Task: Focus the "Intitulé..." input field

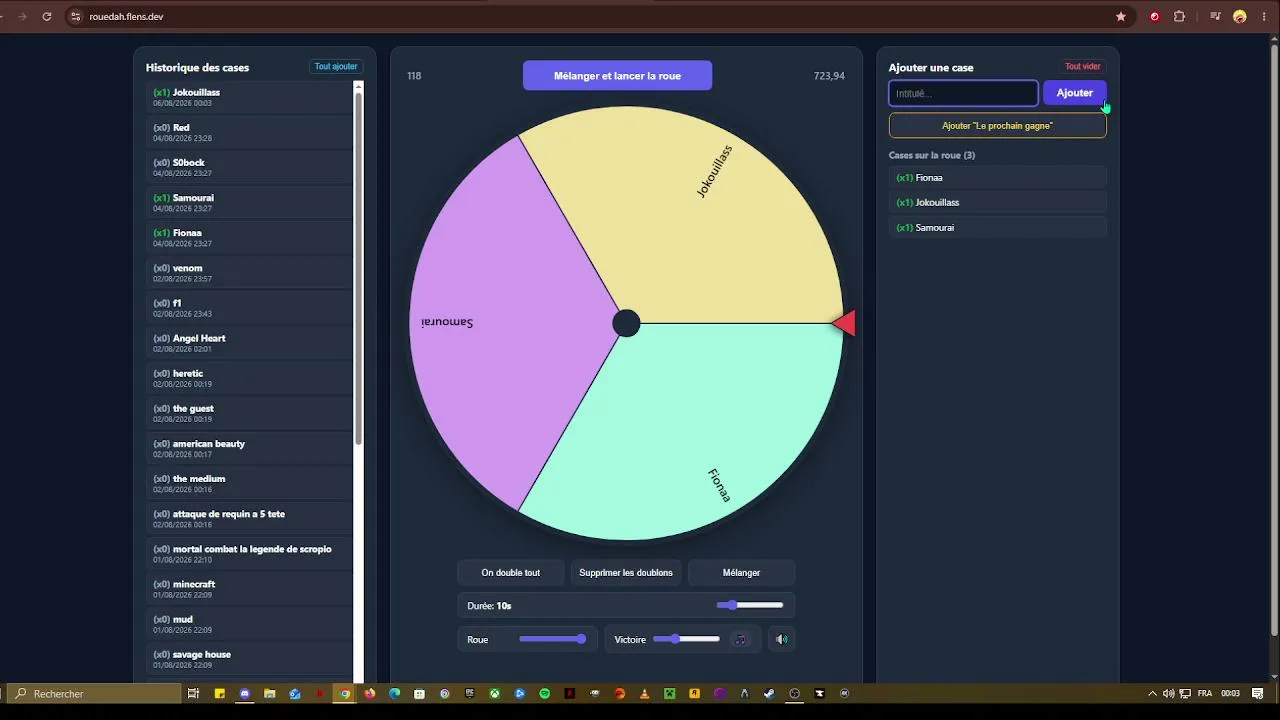Action: pos(963,93)
